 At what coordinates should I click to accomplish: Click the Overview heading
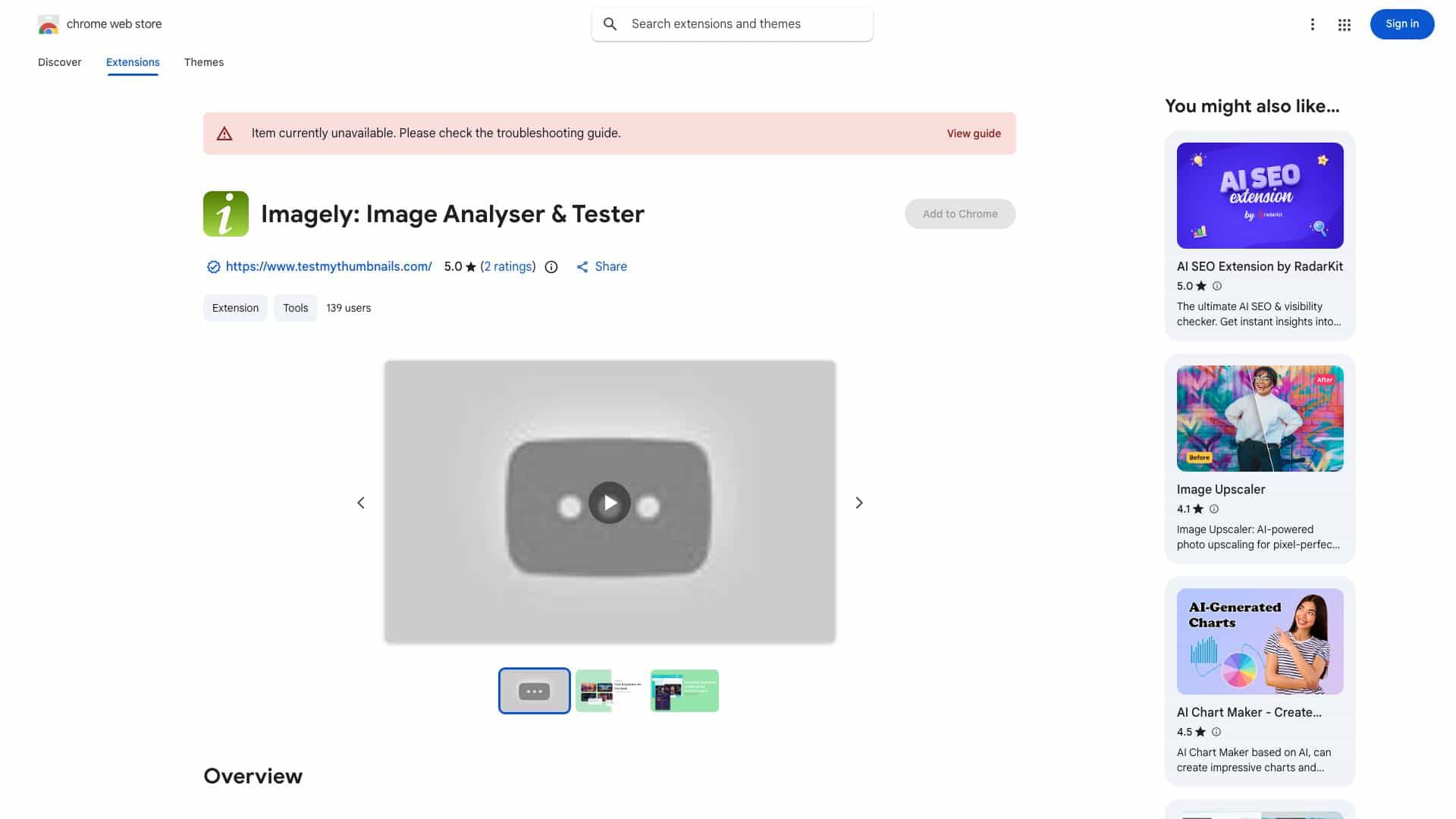click(253, 776)
